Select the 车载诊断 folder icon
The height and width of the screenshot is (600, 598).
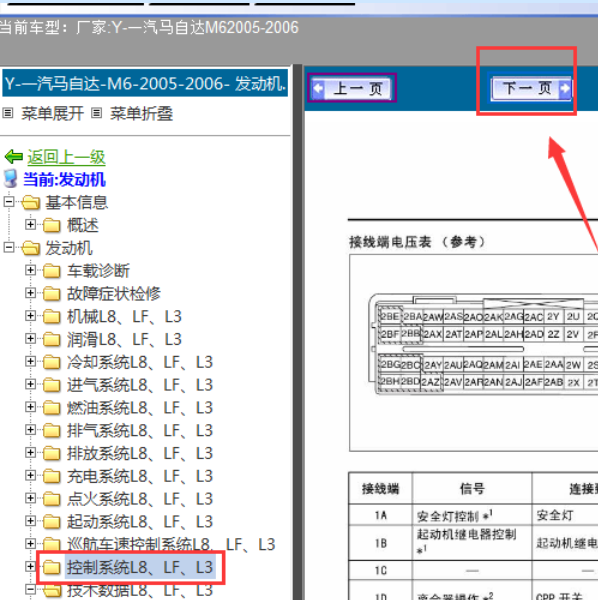click(x=52, y=271)
